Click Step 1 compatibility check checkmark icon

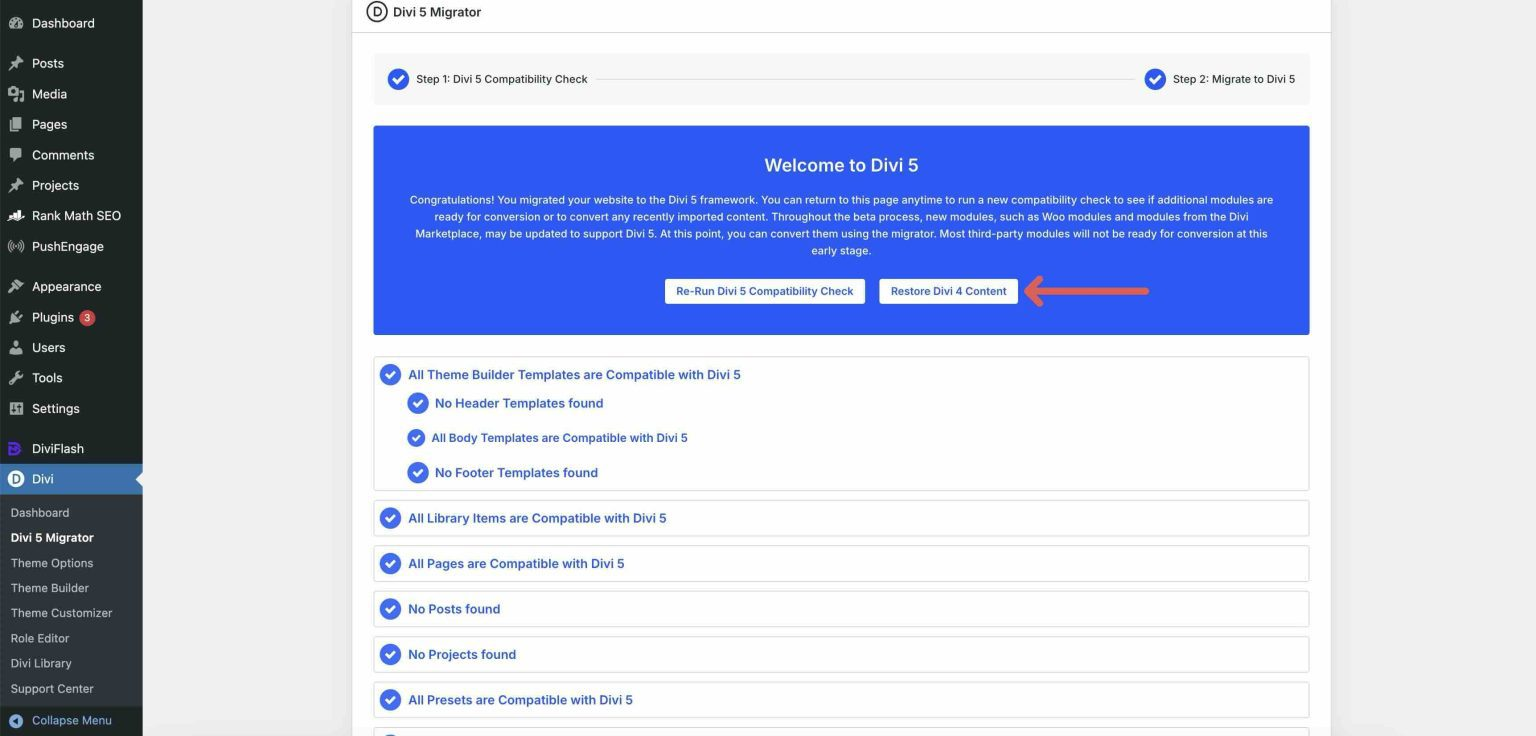pyautogui.click(x=398, y=79)
